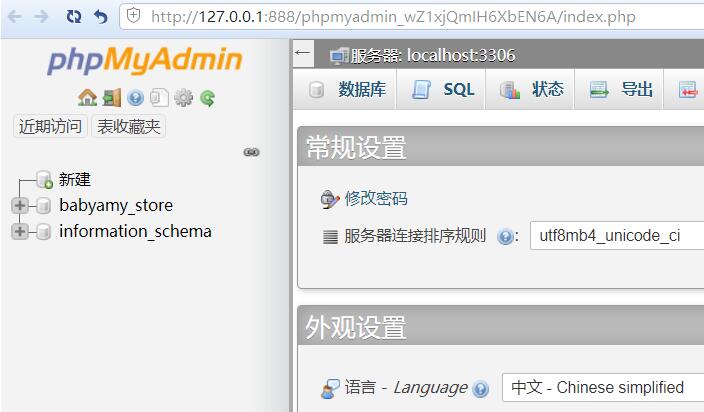This screenshot has height=412, width=704.
Task: Click the help icon beside 服务器连接排序规则
Action: [505, 236]
